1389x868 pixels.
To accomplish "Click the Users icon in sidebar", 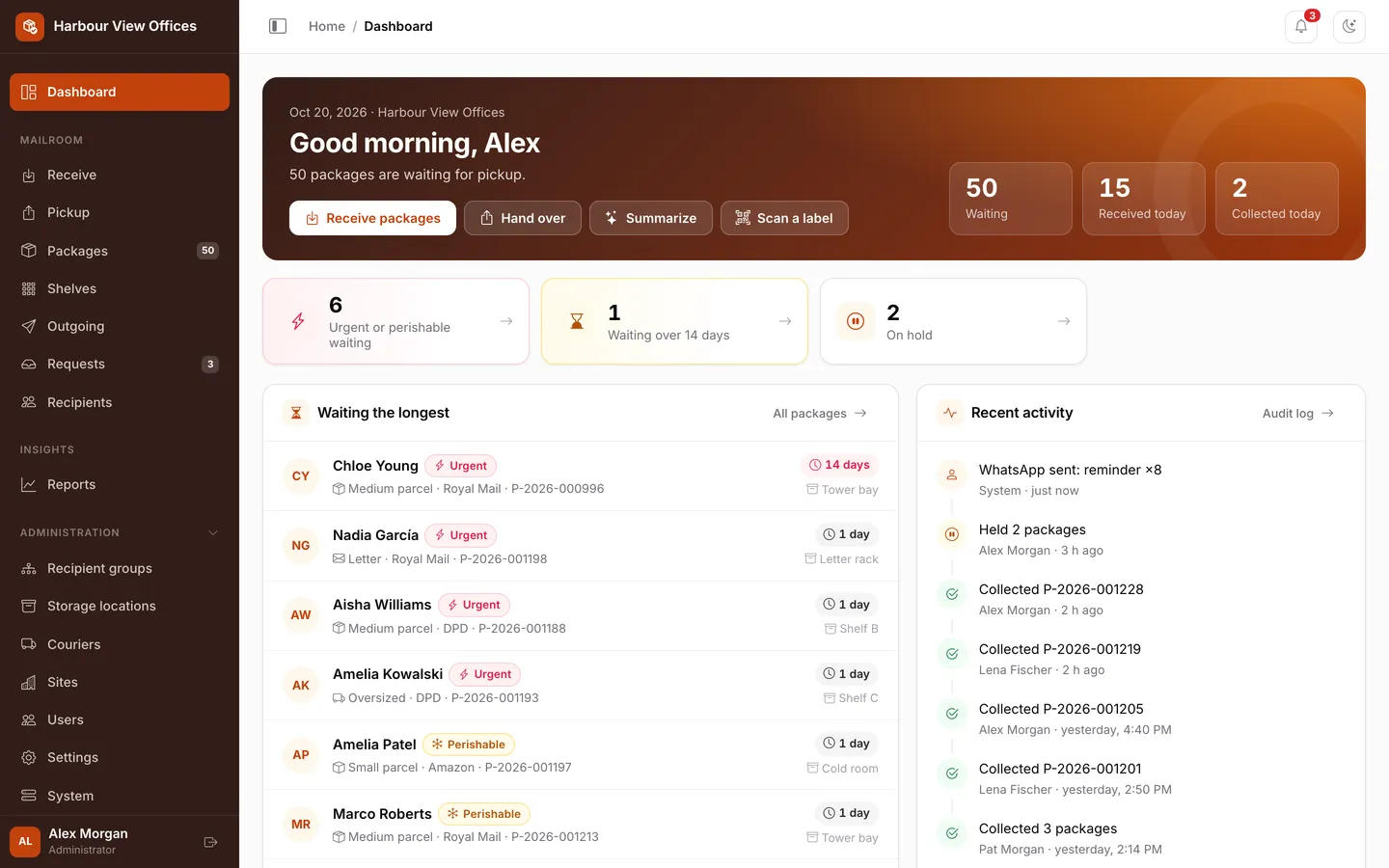I will [29, 719].
